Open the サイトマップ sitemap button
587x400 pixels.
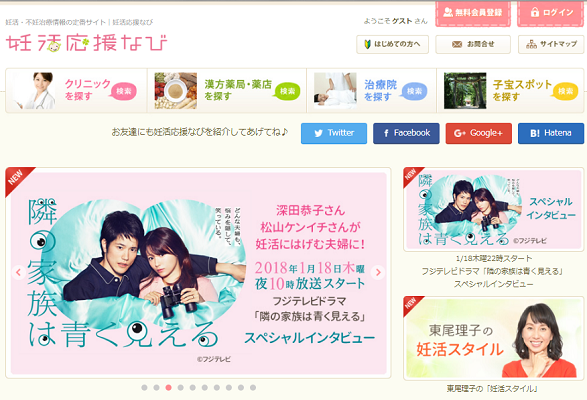click(551, 44)
